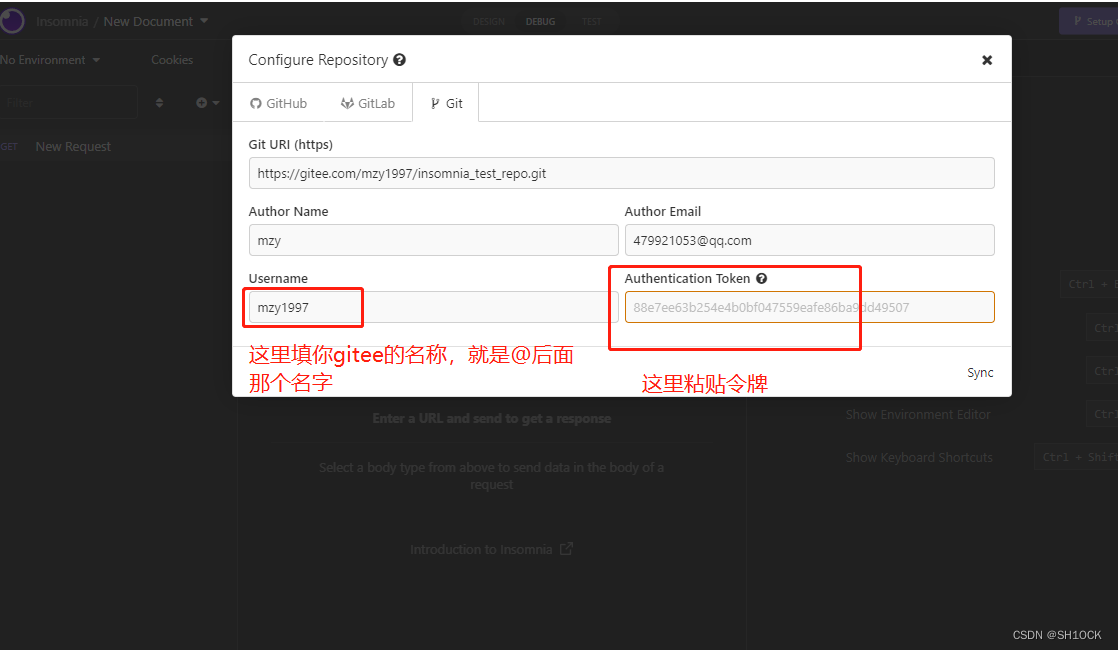Open the New Document title dropdown
1118x650 pixels.
(x=204, y=20)
